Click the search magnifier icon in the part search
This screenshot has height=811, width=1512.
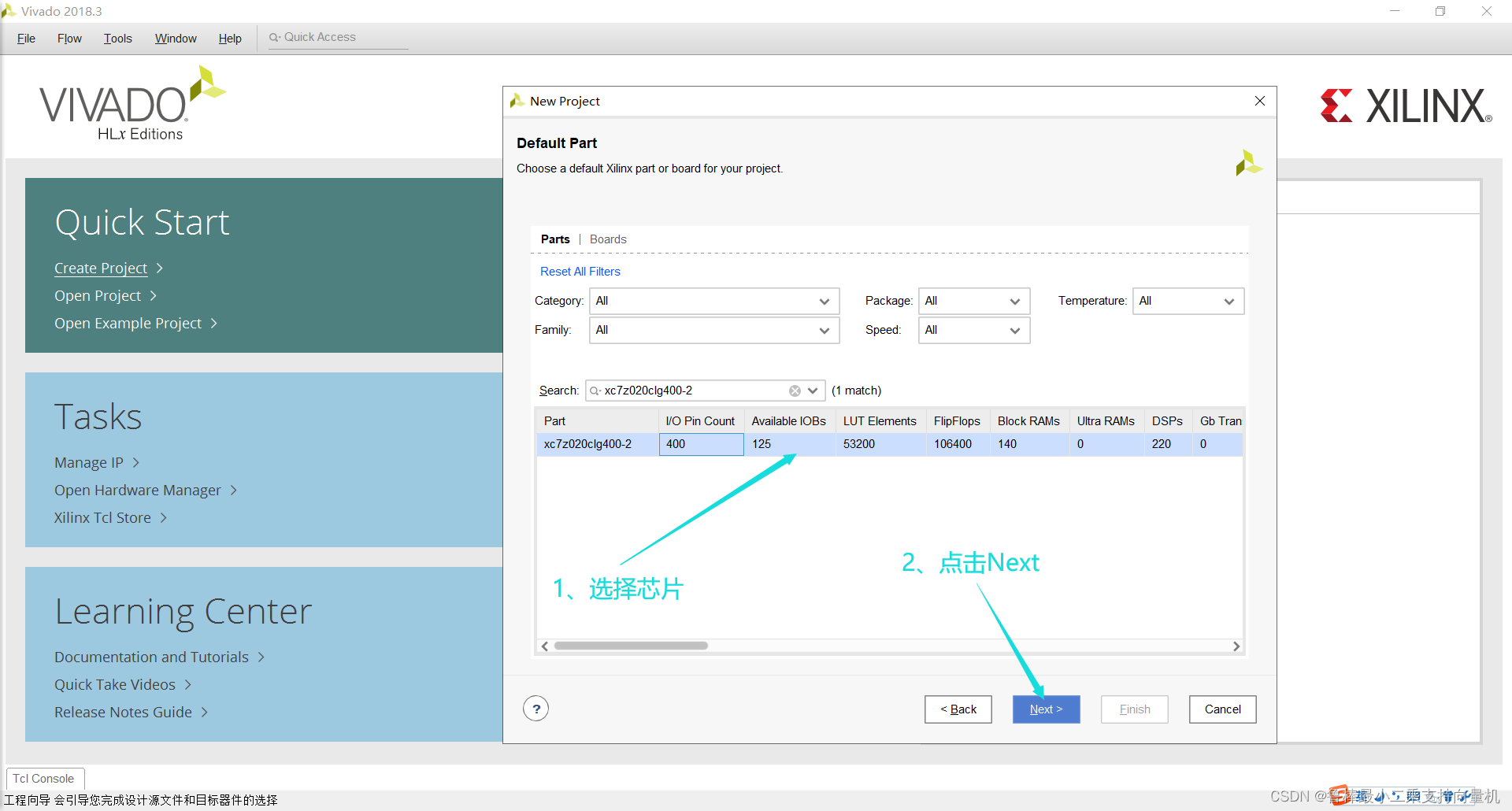coord(595,391)
